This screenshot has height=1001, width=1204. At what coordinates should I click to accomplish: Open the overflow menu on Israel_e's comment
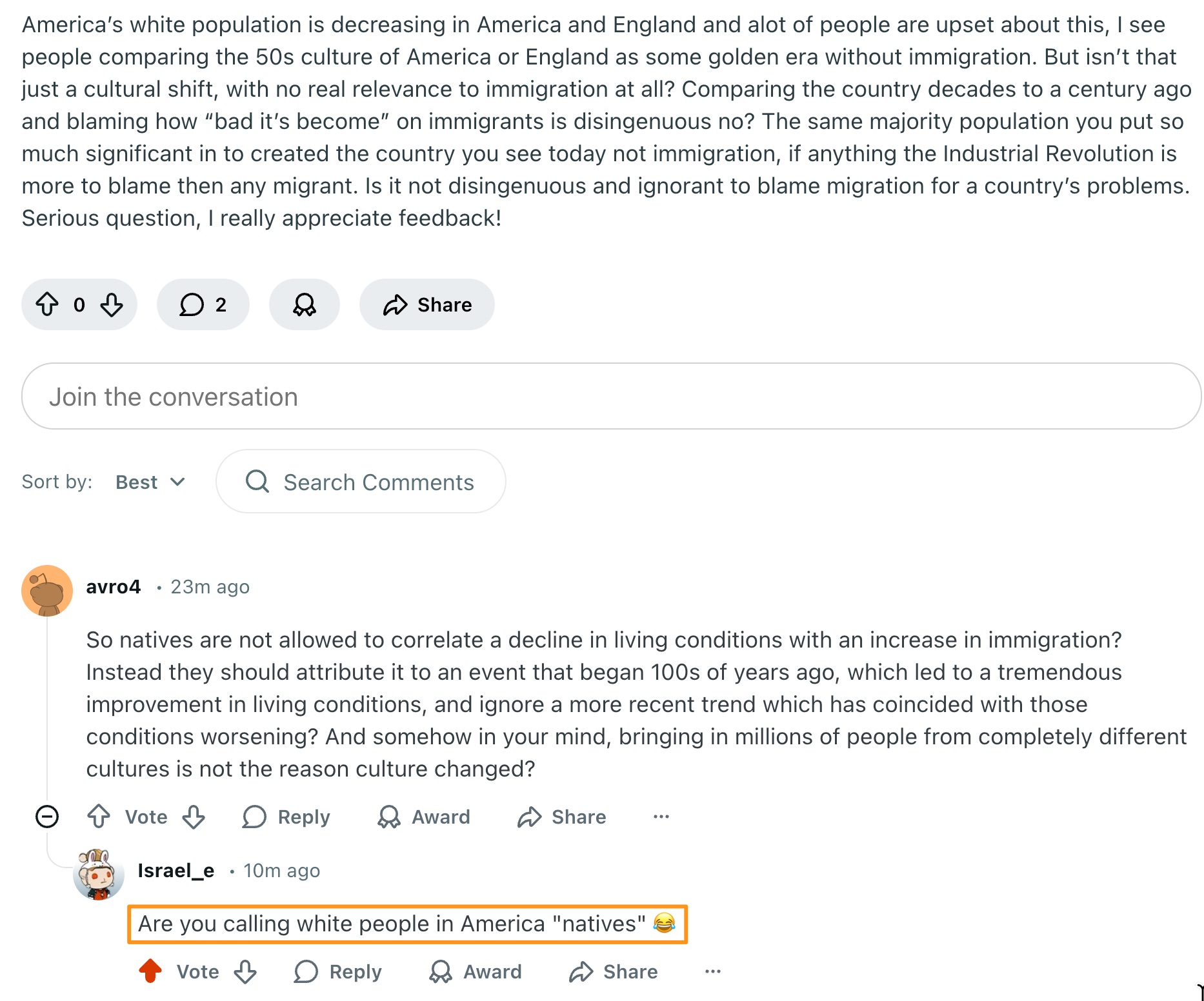[712, 971]
